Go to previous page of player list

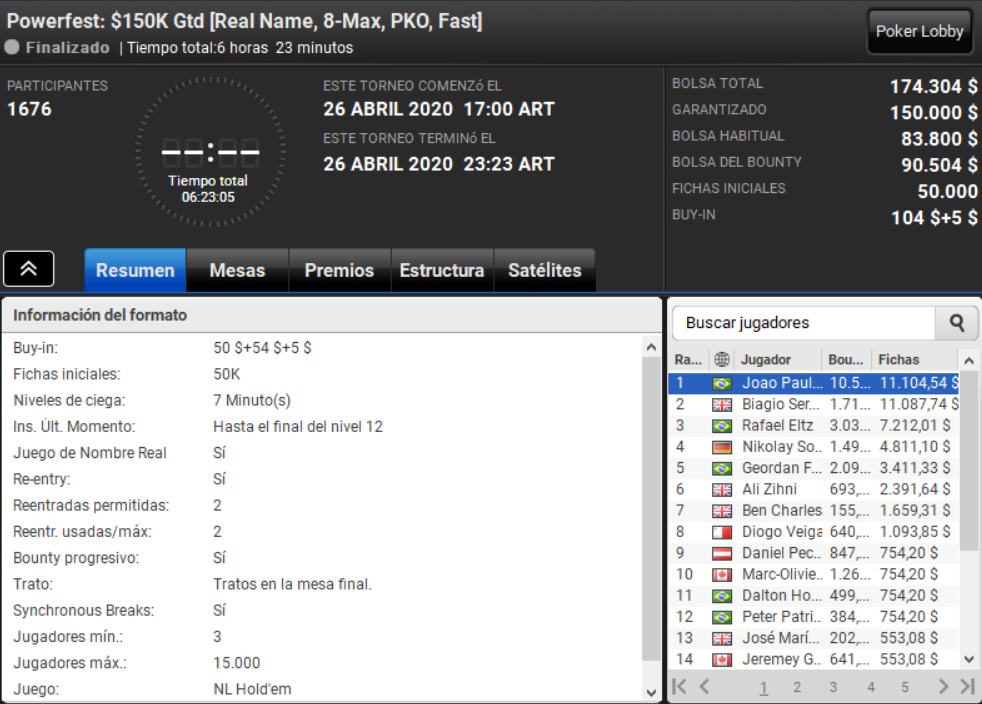click(704, 686)
